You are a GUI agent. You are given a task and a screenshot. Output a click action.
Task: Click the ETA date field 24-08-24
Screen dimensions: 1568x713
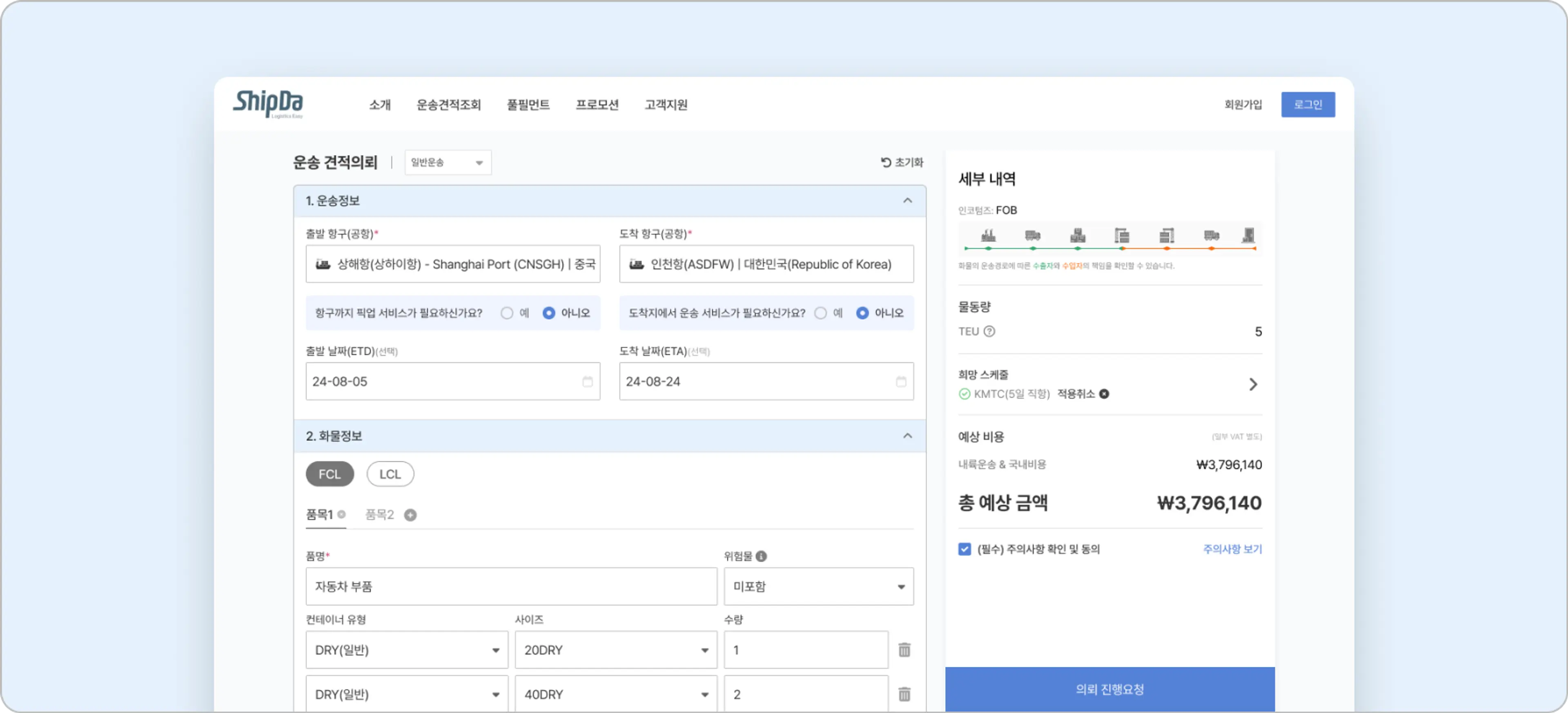766,382
